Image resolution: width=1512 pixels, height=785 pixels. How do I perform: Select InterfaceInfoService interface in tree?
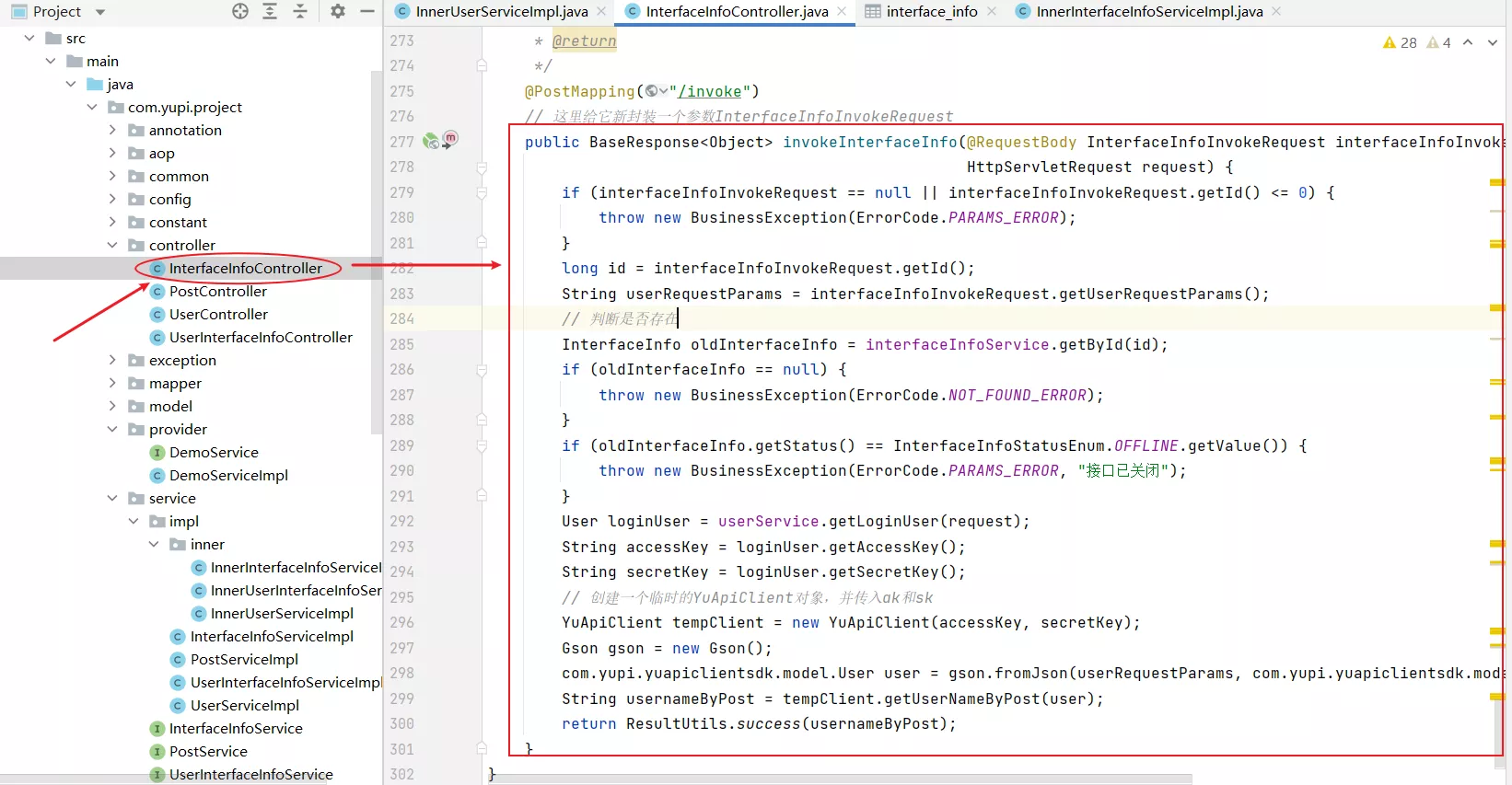(236, 728)
